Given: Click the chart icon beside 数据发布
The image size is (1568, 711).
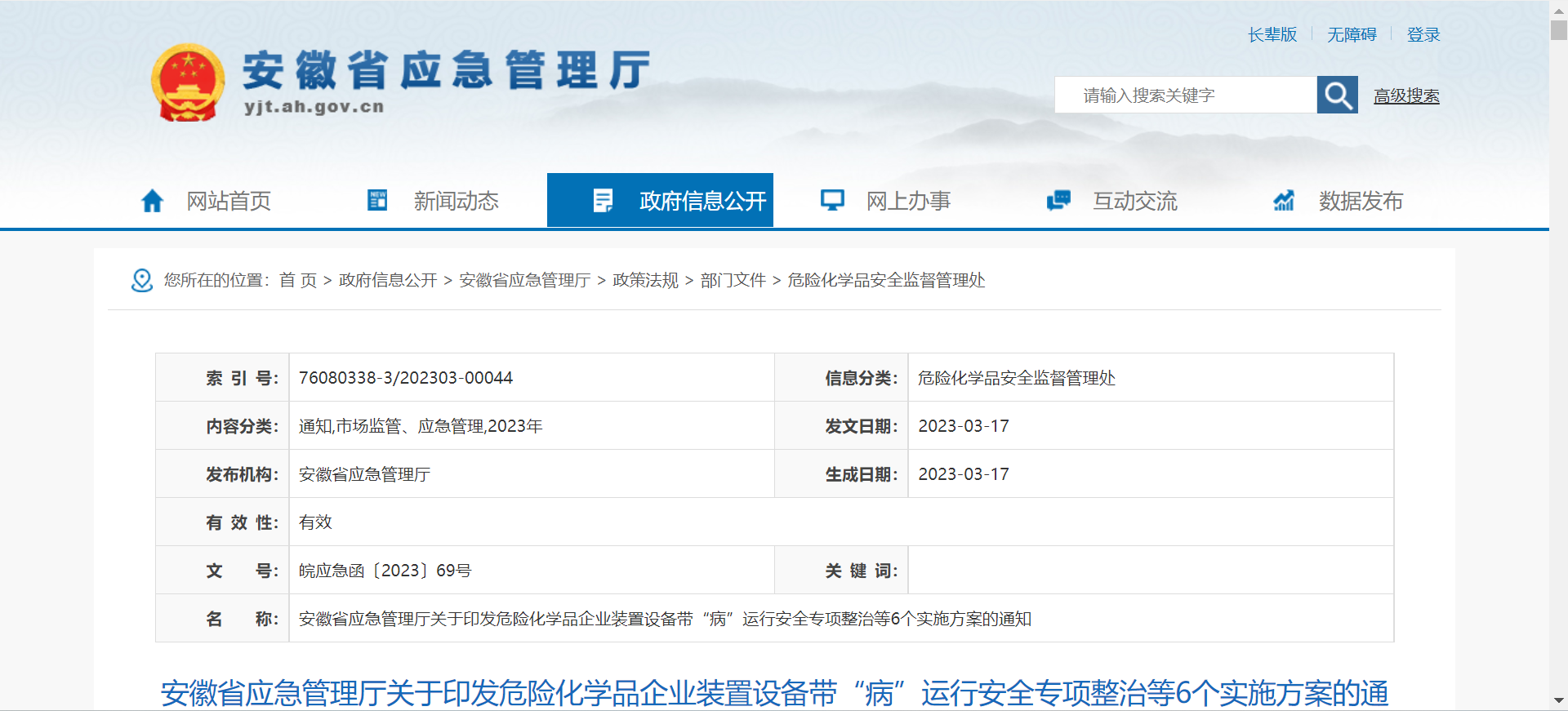Looking at the screenshot, I should pos(1284,200).
